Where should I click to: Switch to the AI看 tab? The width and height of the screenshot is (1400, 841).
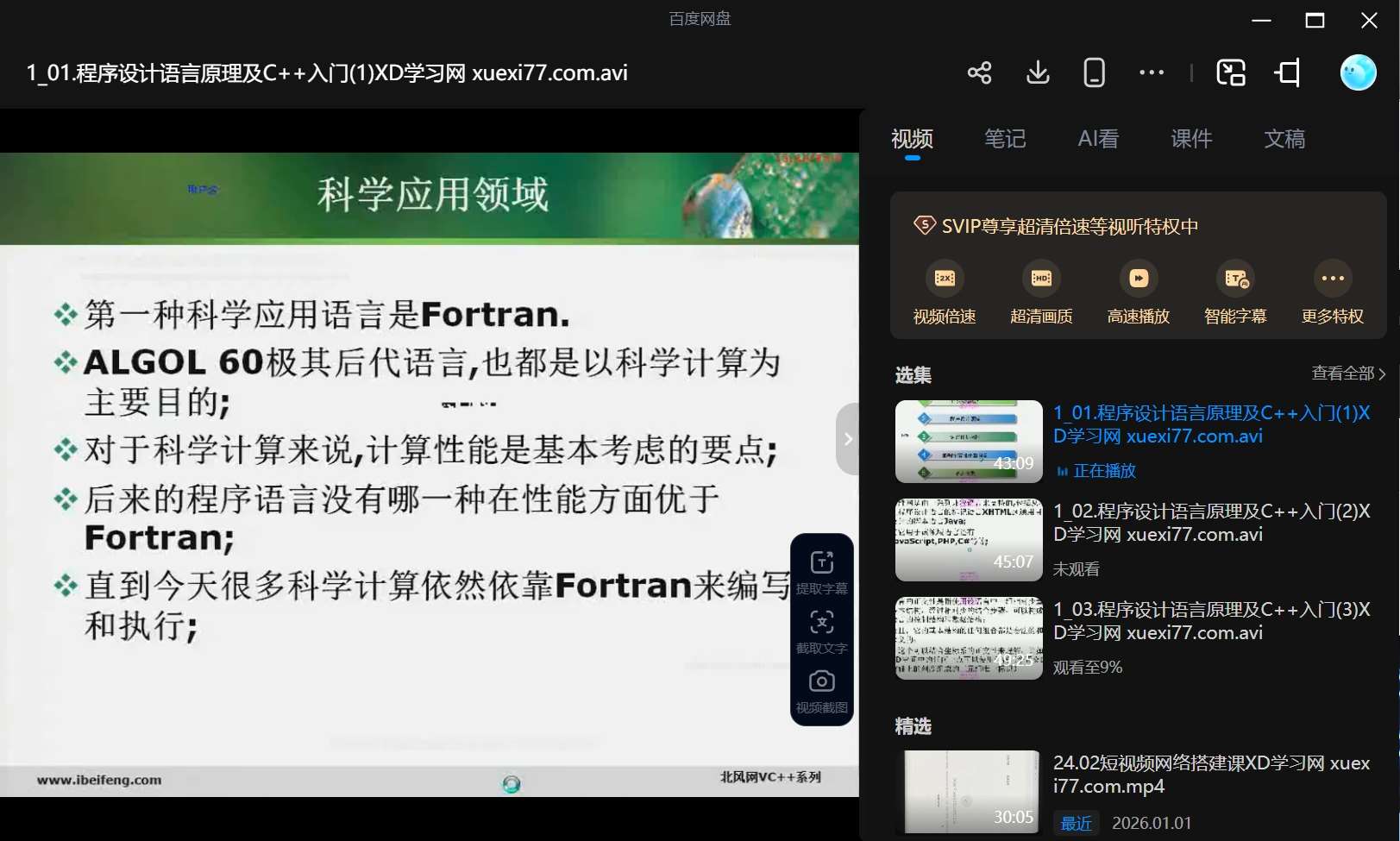click(1098, 139)
